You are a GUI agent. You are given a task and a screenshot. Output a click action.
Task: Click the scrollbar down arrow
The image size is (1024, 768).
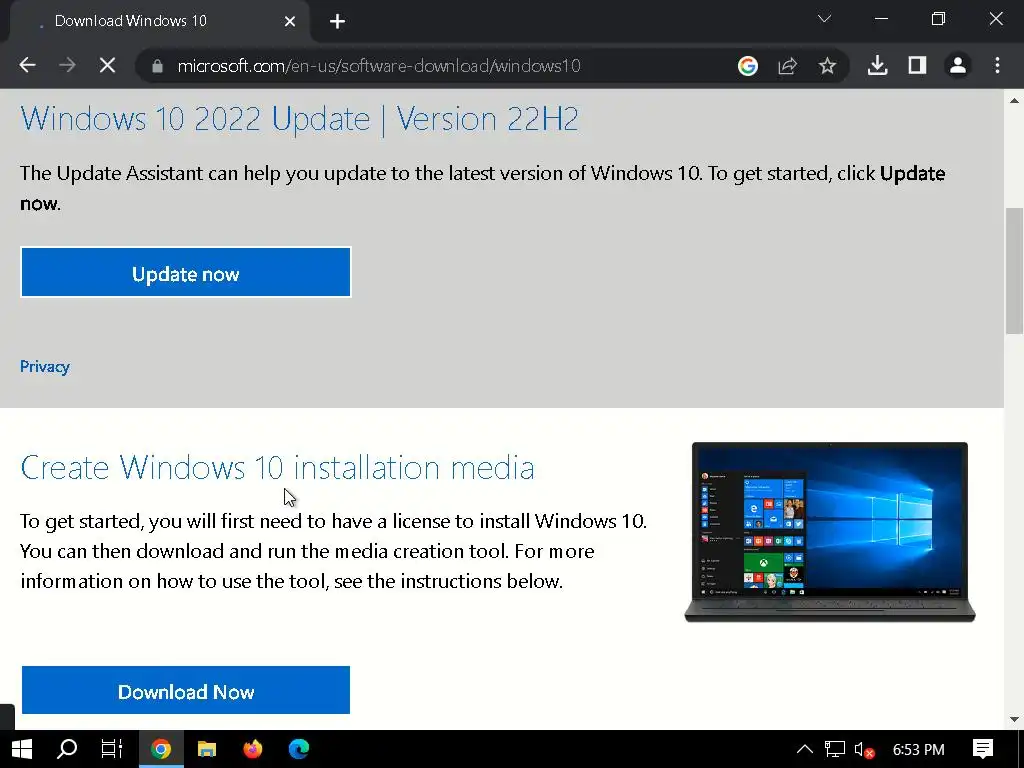[1014, 720]
